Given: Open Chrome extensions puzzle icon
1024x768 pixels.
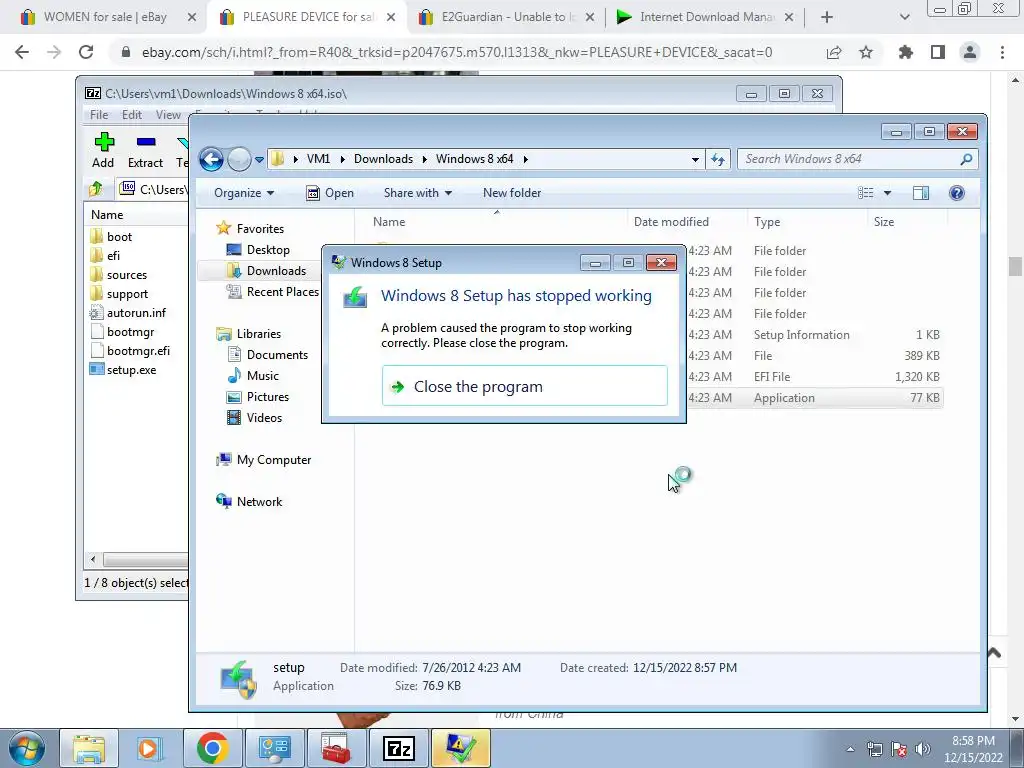Looking at the screenshot, I should 906,52.
